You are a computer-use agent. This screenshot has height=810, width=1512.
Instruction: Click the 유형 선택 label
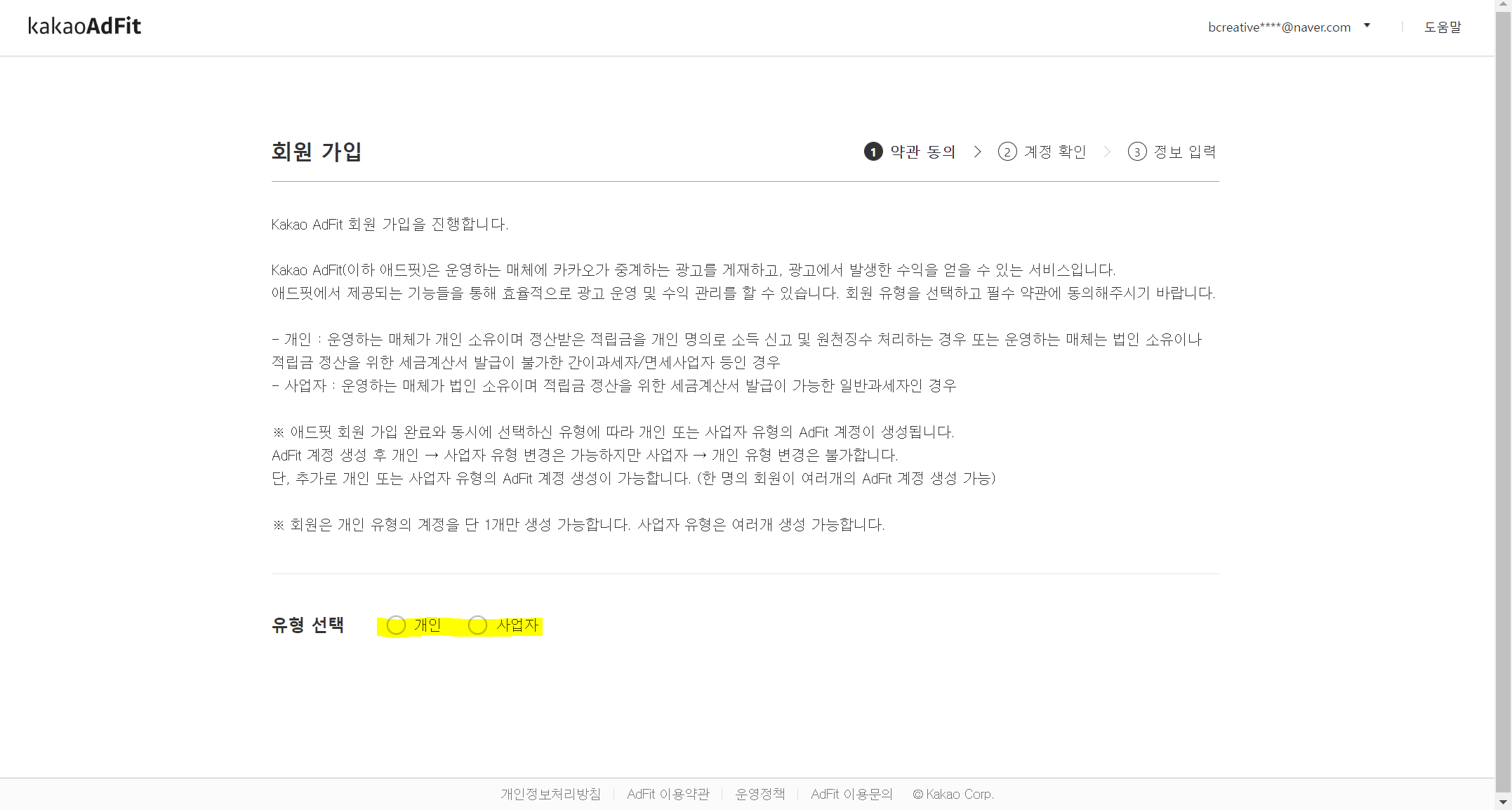(307, 625)
